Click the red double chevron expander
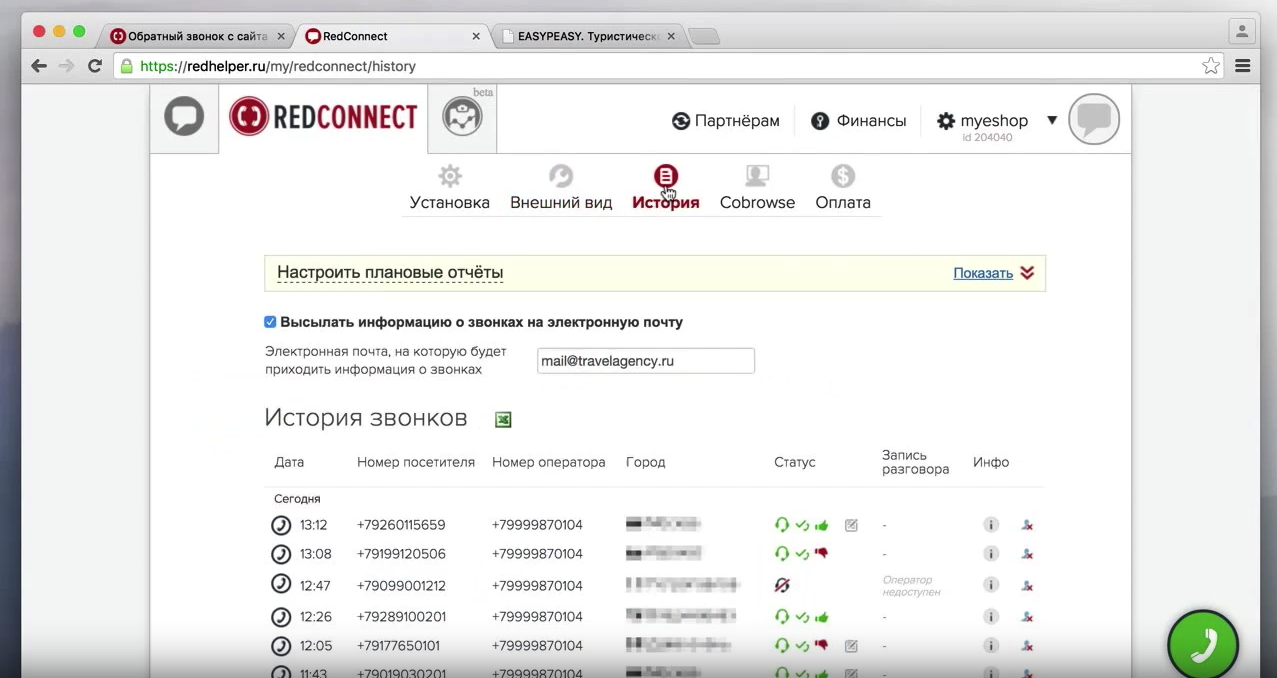This screenshot has width=1277, height=678. [x=1027, y=273]
